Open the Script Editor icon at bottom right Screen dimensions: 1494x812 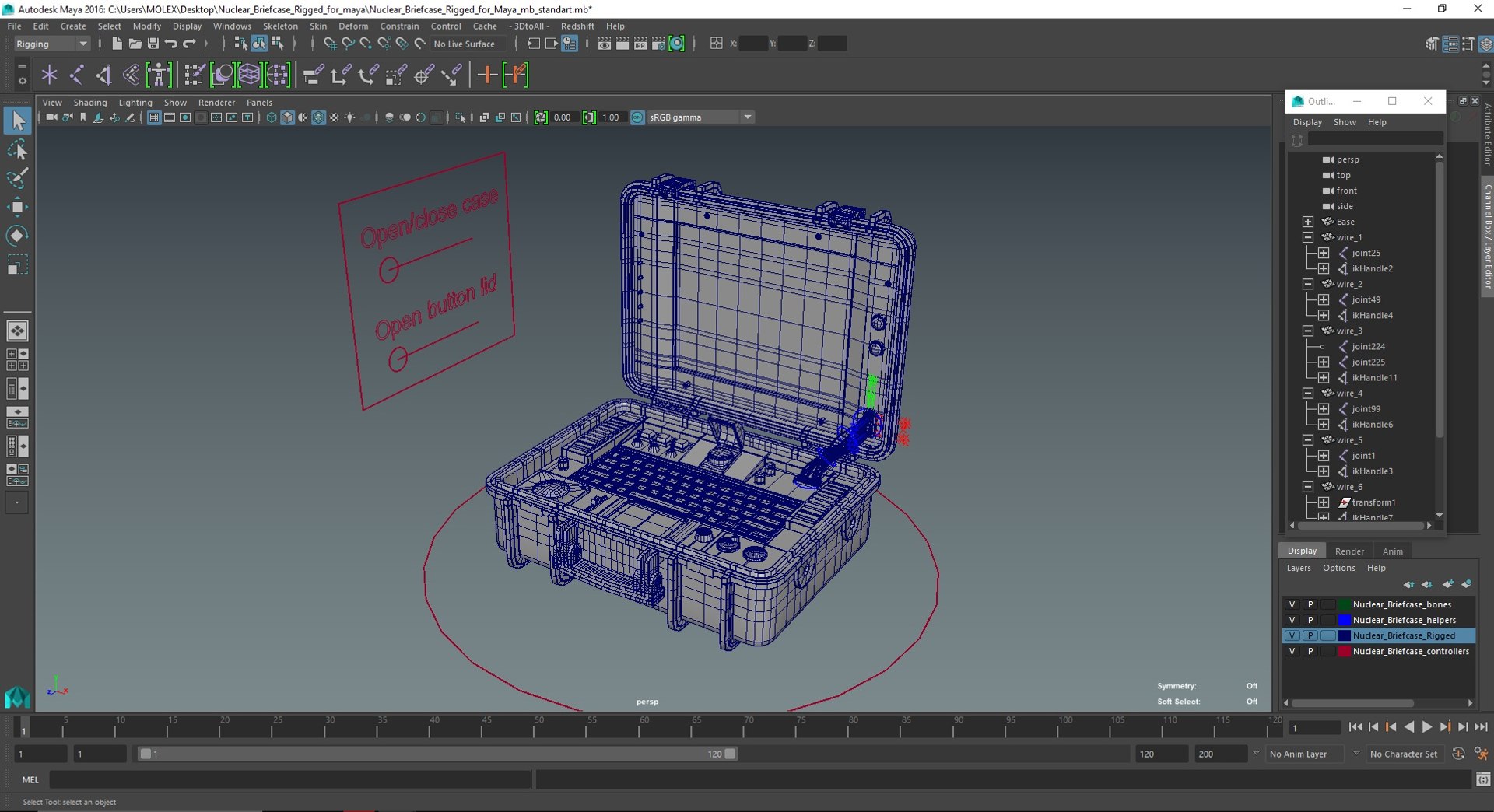[1483, 779]
